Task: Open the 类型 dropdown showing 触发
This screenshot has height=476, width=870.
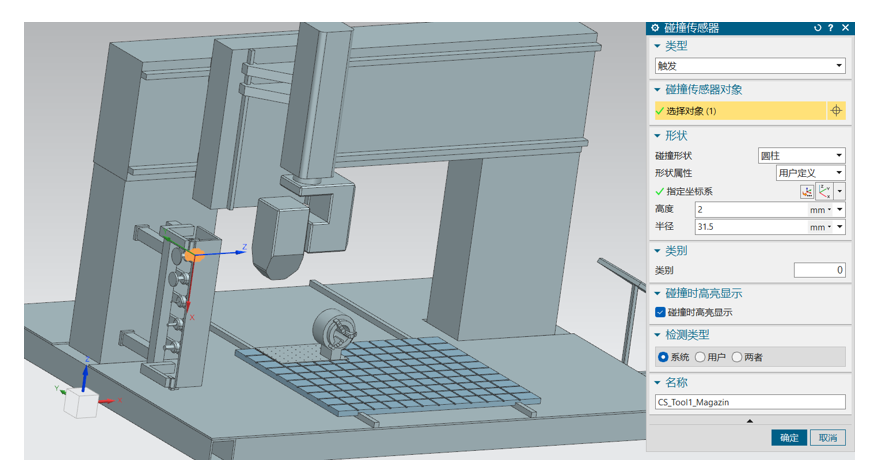Action: click(x=750, y=66)
